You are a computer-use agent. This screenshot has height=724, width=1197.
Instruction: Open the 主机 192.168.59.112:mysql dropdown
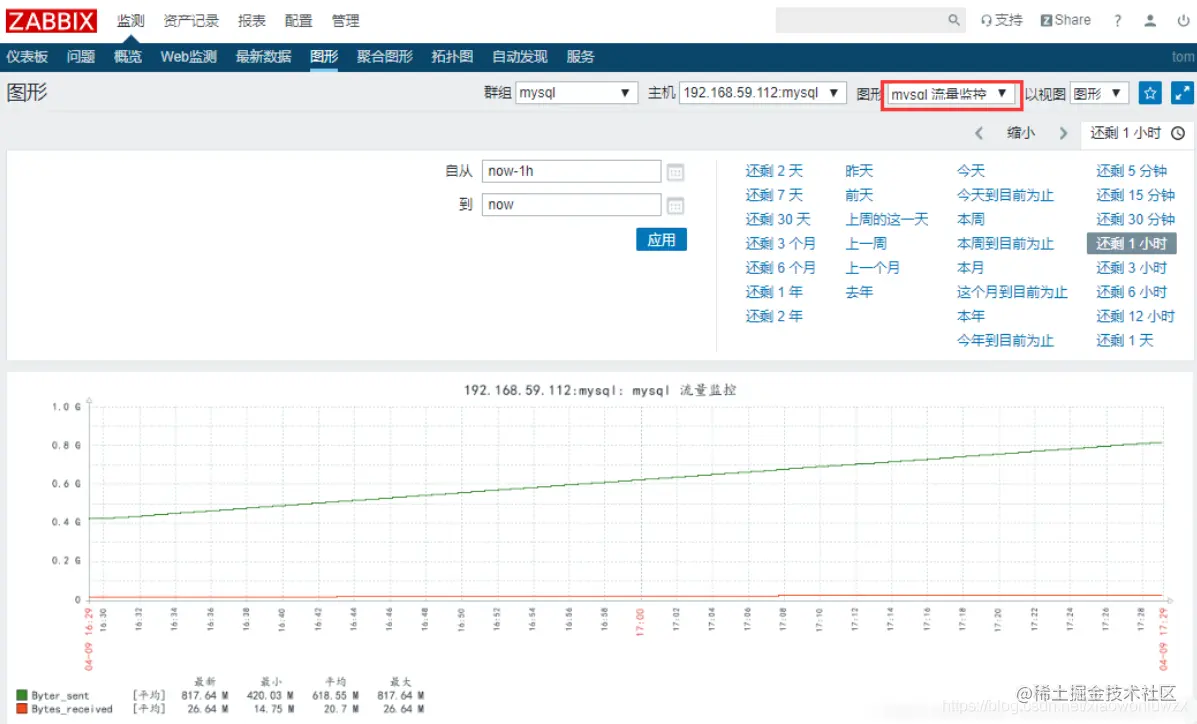763,93
